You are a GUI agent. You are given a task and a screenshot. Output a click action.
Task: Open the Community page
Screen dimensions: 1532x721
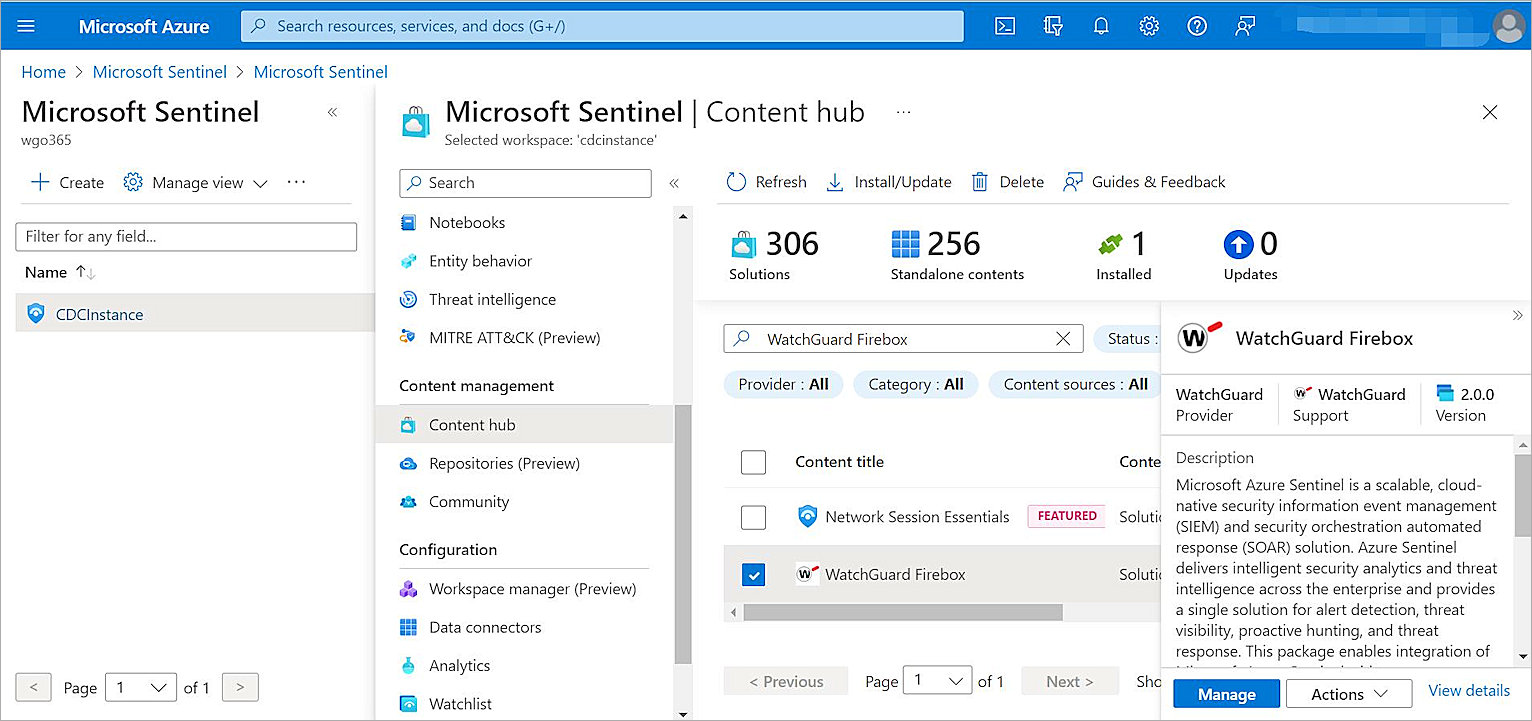click(469, 501)
